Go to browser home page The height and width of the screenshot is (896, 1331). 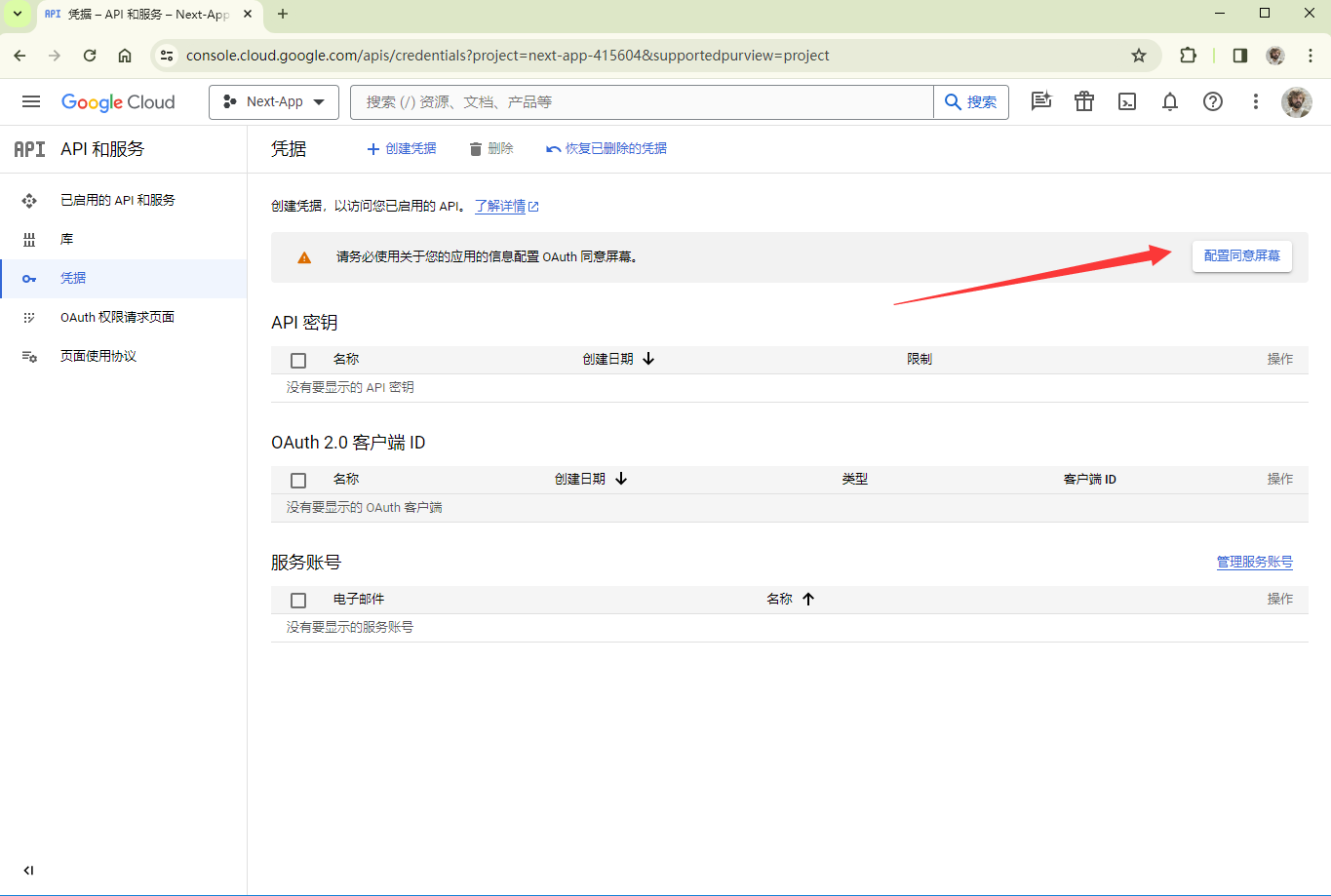[x=125, y=56]
